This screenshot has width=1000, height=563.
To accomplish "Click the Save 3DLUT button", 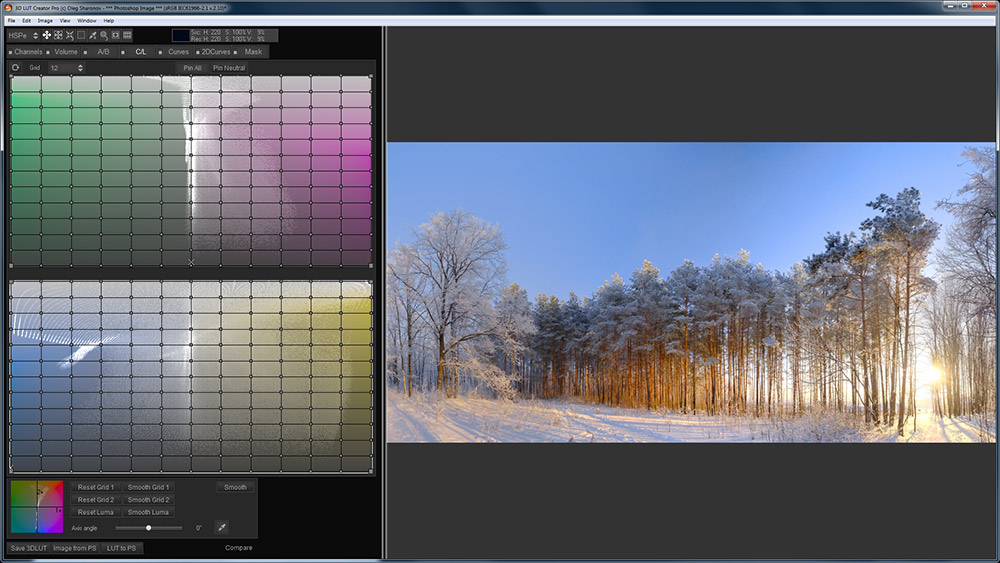I will pos(29,548).
